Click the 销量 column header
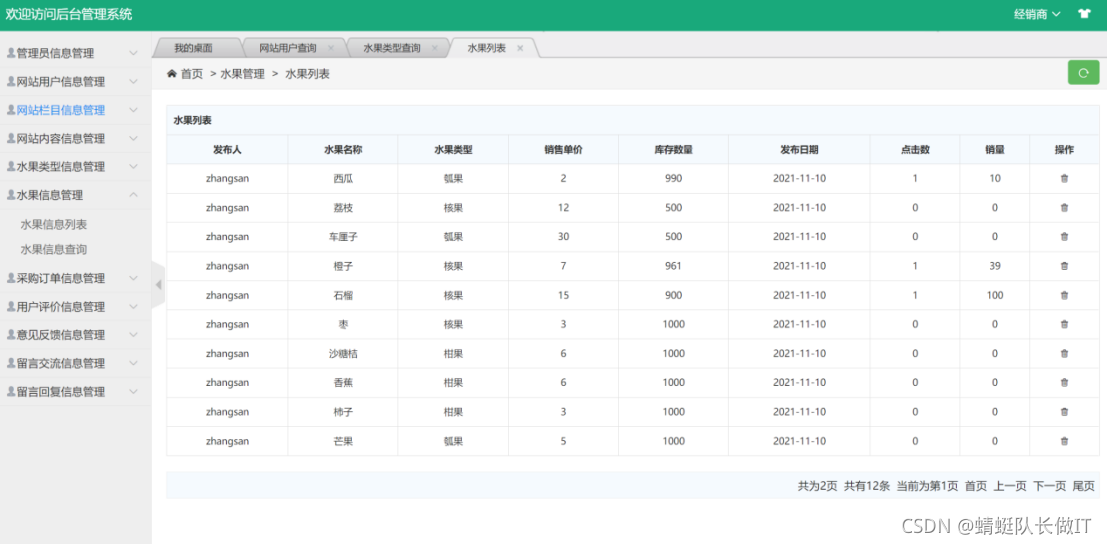1107x544 pixels. click(x=995, y=150)
